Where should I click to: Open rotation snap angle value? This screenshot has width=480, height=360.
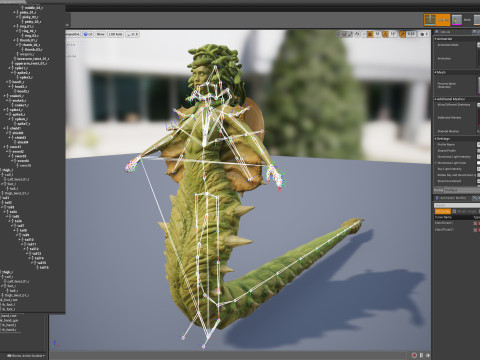coord(393,34)
